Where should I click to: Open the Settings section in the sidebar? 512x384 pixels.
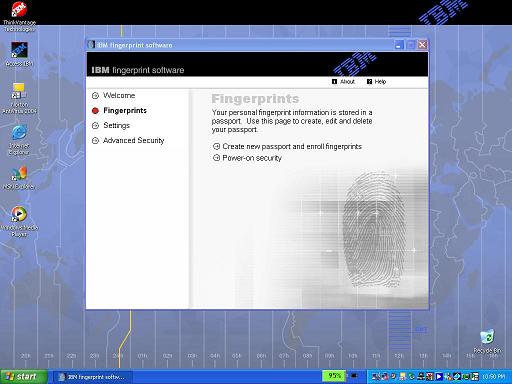[111, 126]
